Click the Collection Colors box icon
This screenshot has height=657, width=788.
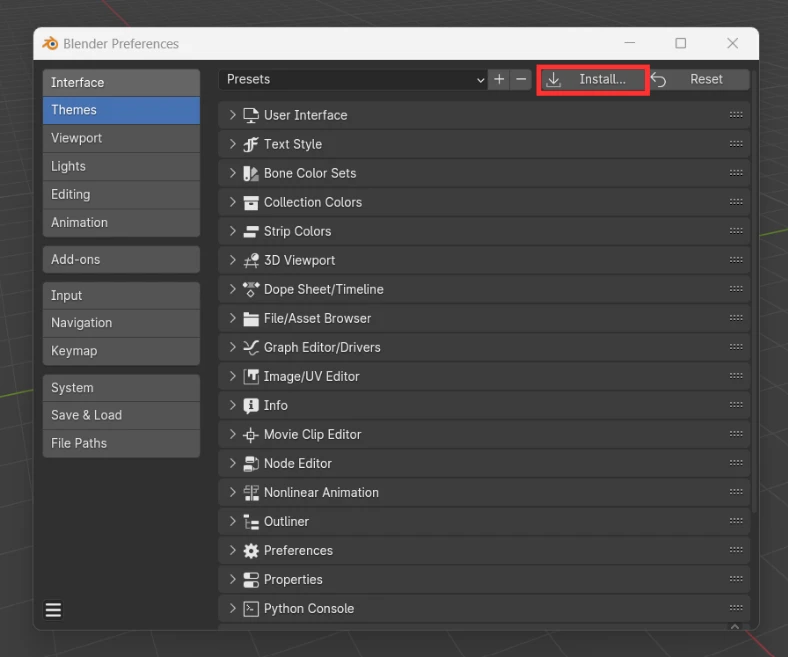click(251, 203)
